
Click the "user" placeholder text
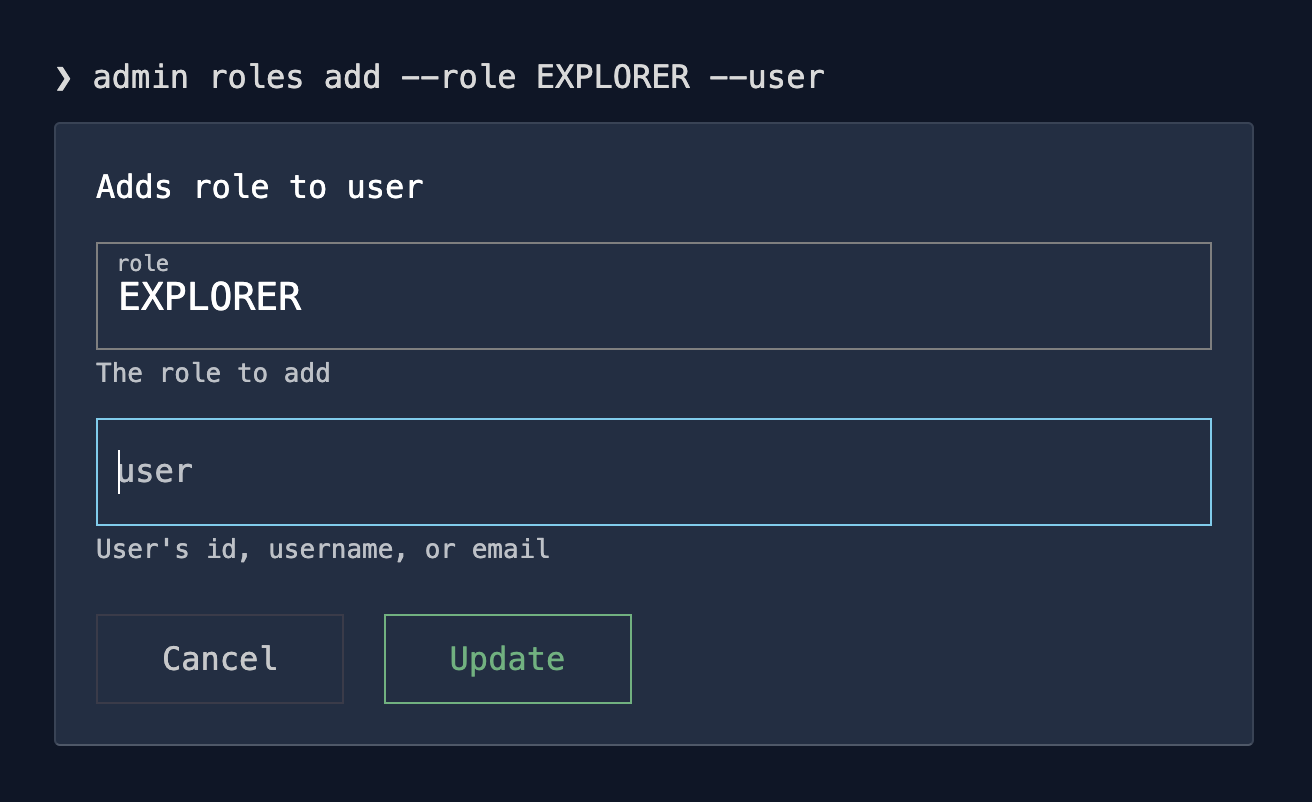tap(156, 471)
